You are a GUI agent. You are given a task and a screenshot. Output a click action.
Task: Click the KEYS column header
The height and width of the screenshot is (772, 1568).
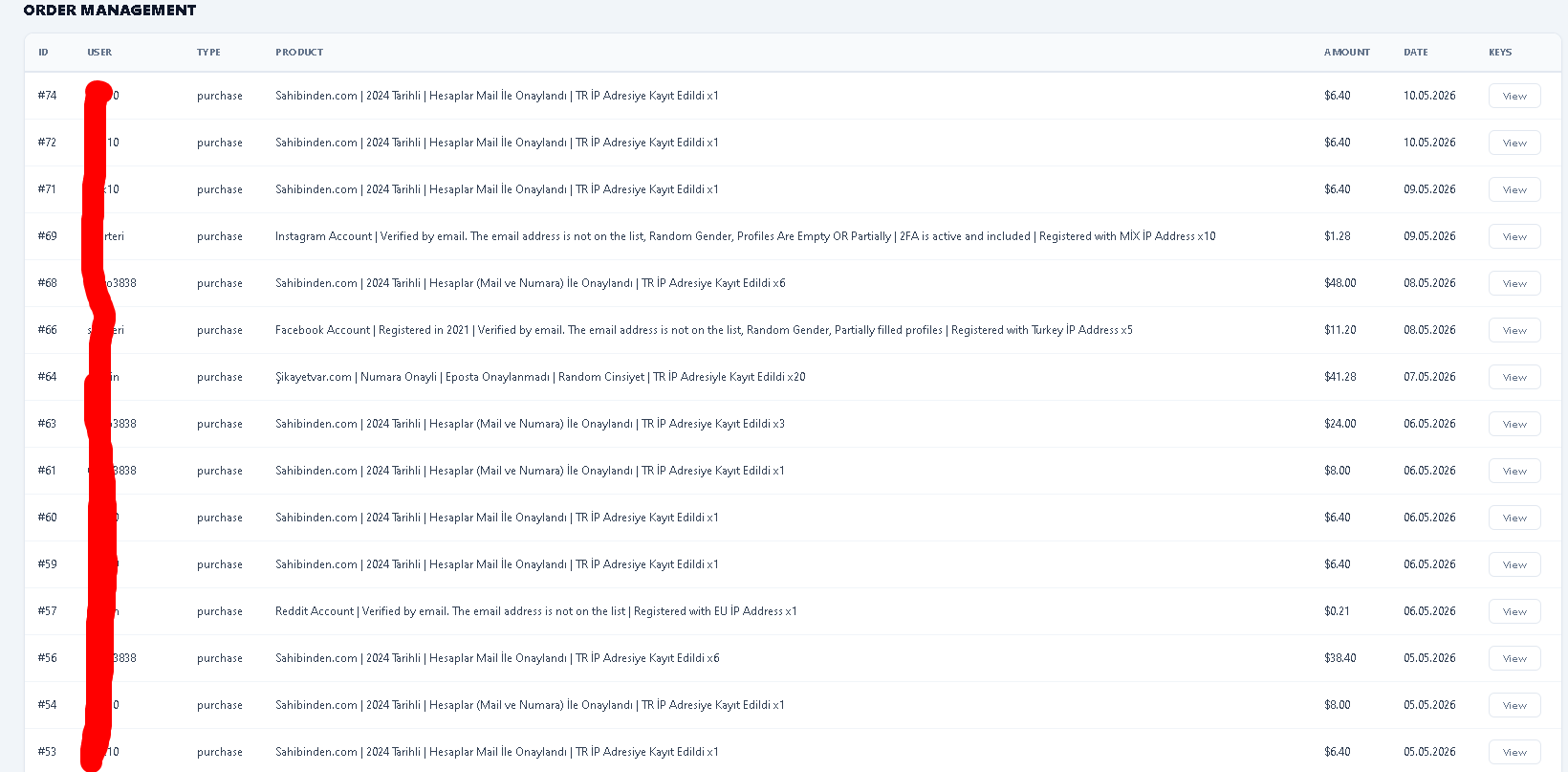1500,53
